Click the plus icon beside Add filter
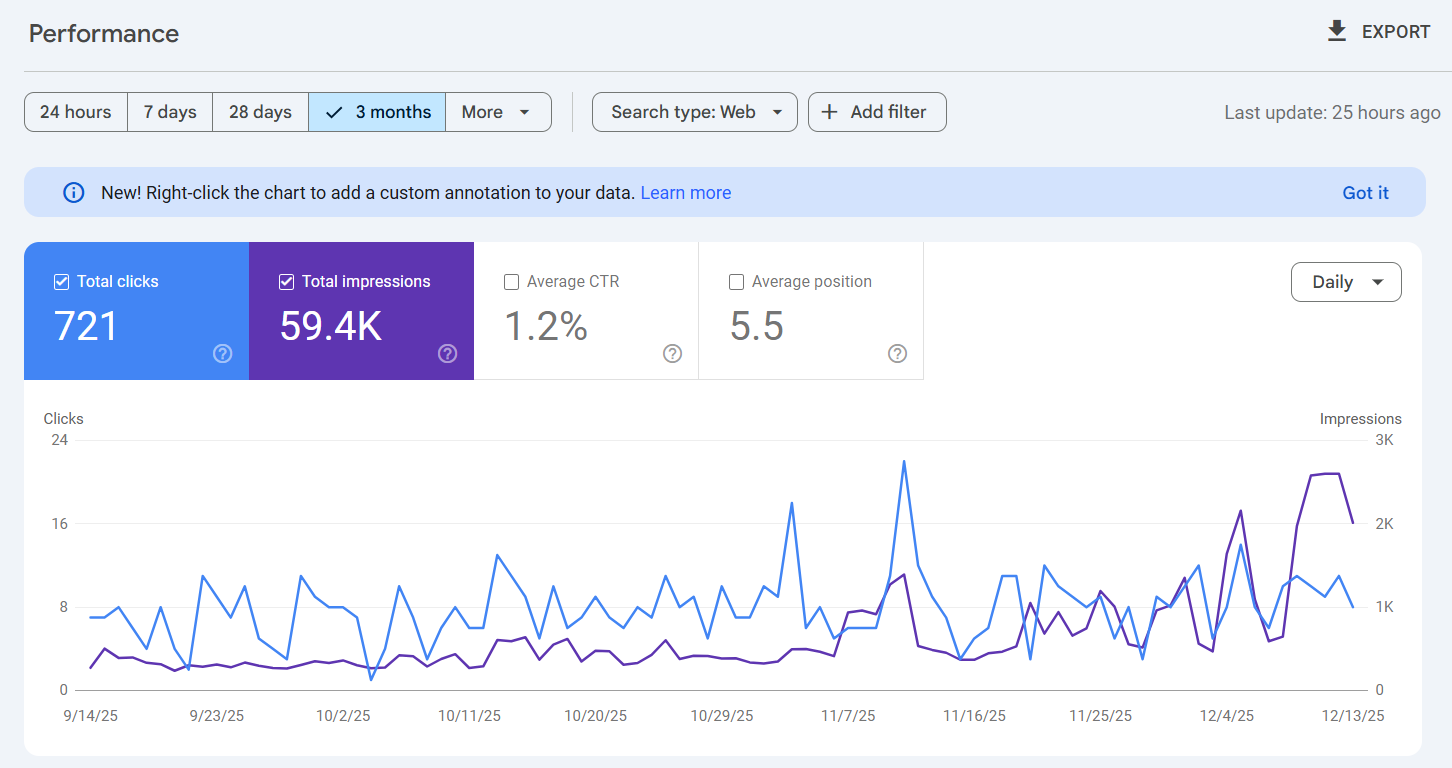Viewport: 1452px width, 768px height. tap(829, 112)
